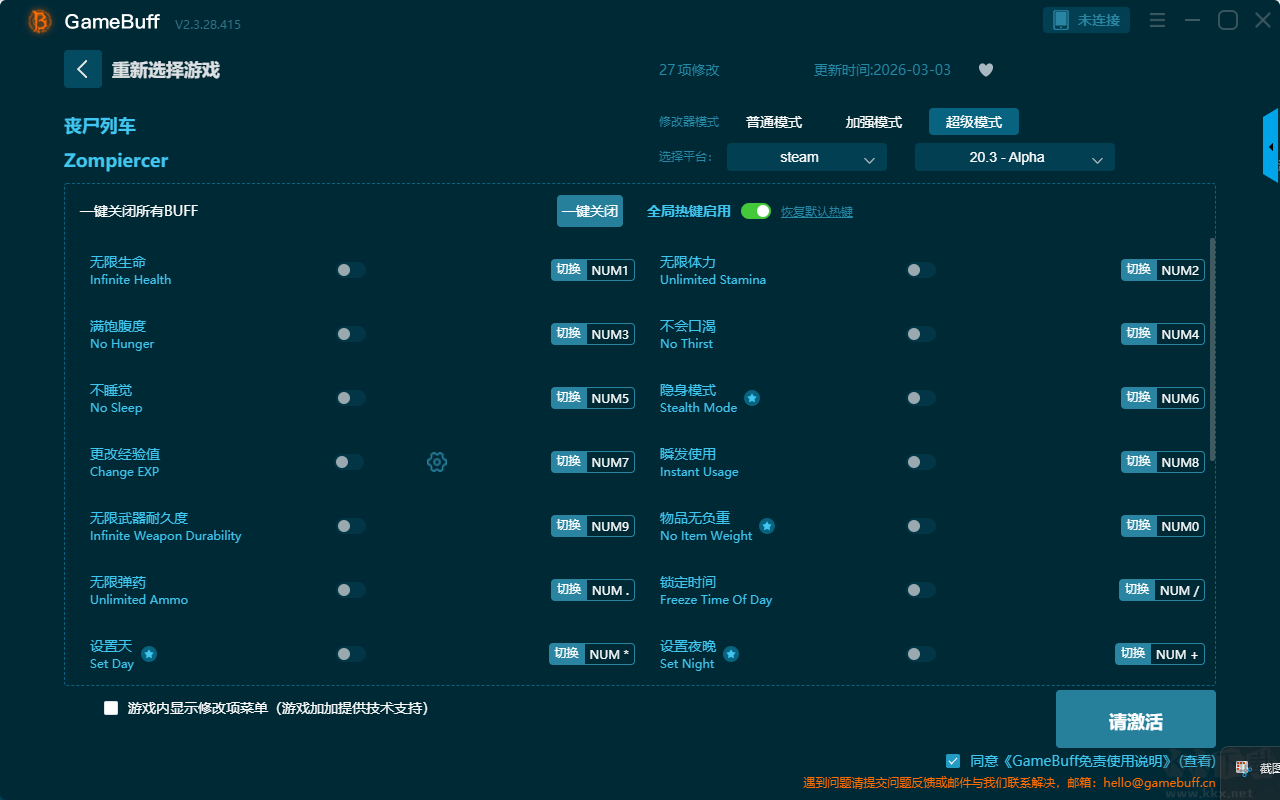Open Change EXP settings gear
Image resolution: width=1280 pixels, height=800 pixels.
pos(437,462)
